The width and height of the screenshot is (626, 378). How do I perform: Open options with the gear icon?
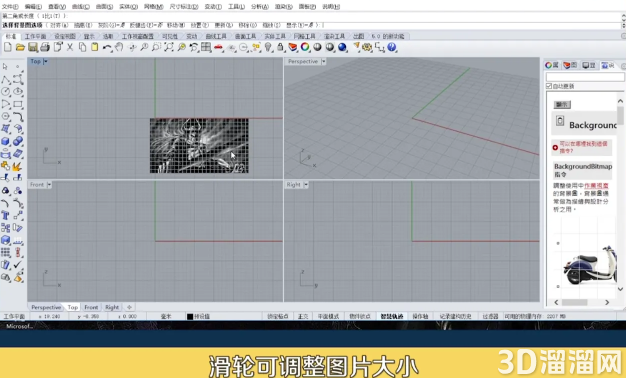click(367, 47)
